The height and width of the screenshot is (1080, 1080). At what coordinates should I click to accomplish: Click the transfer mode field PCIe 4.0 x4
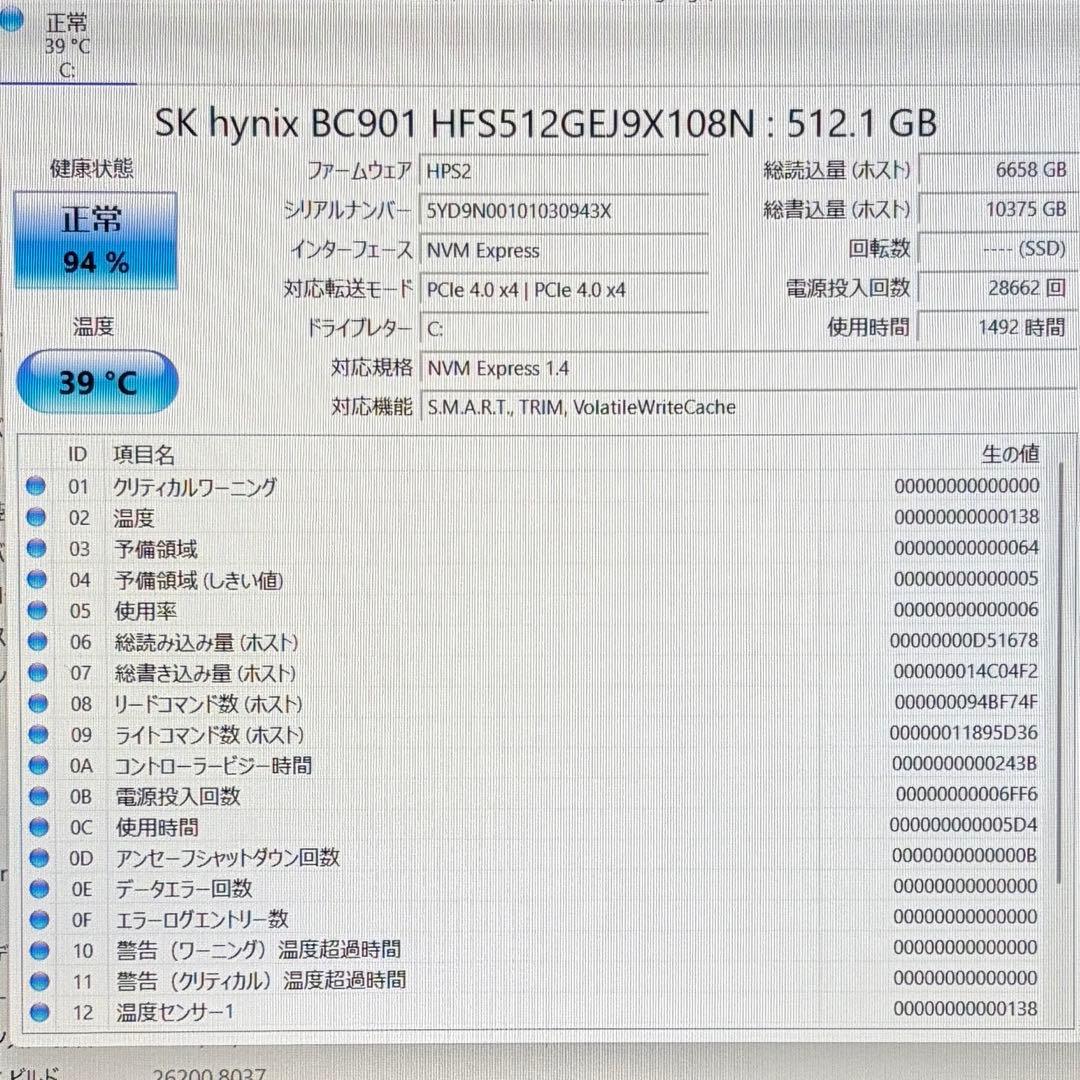click(x=563, y=290)
